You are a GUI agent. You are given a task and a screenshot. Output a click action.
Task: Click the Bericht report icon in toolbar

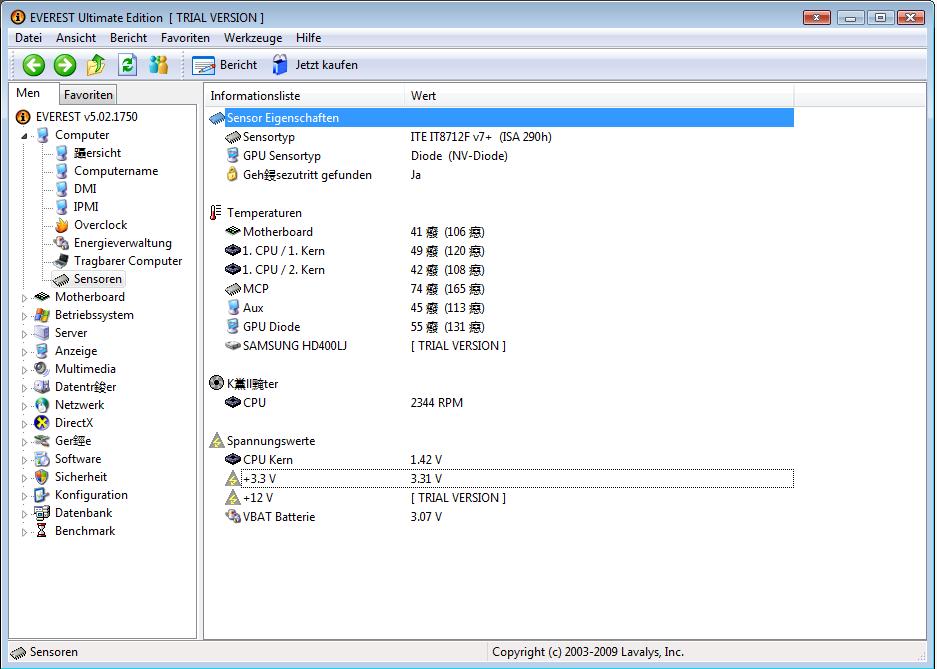point(204,65)
